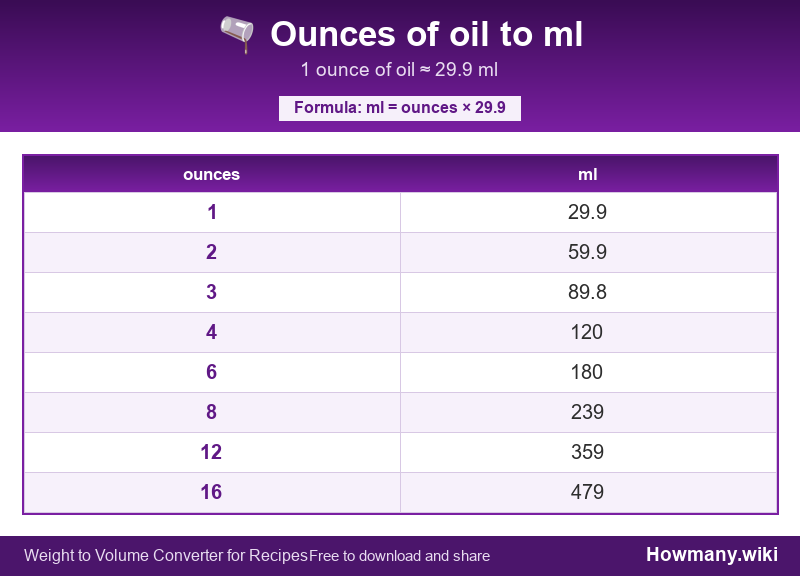Select the ounces cell with value 16
800x576 pixels.
tap(212, 492)
